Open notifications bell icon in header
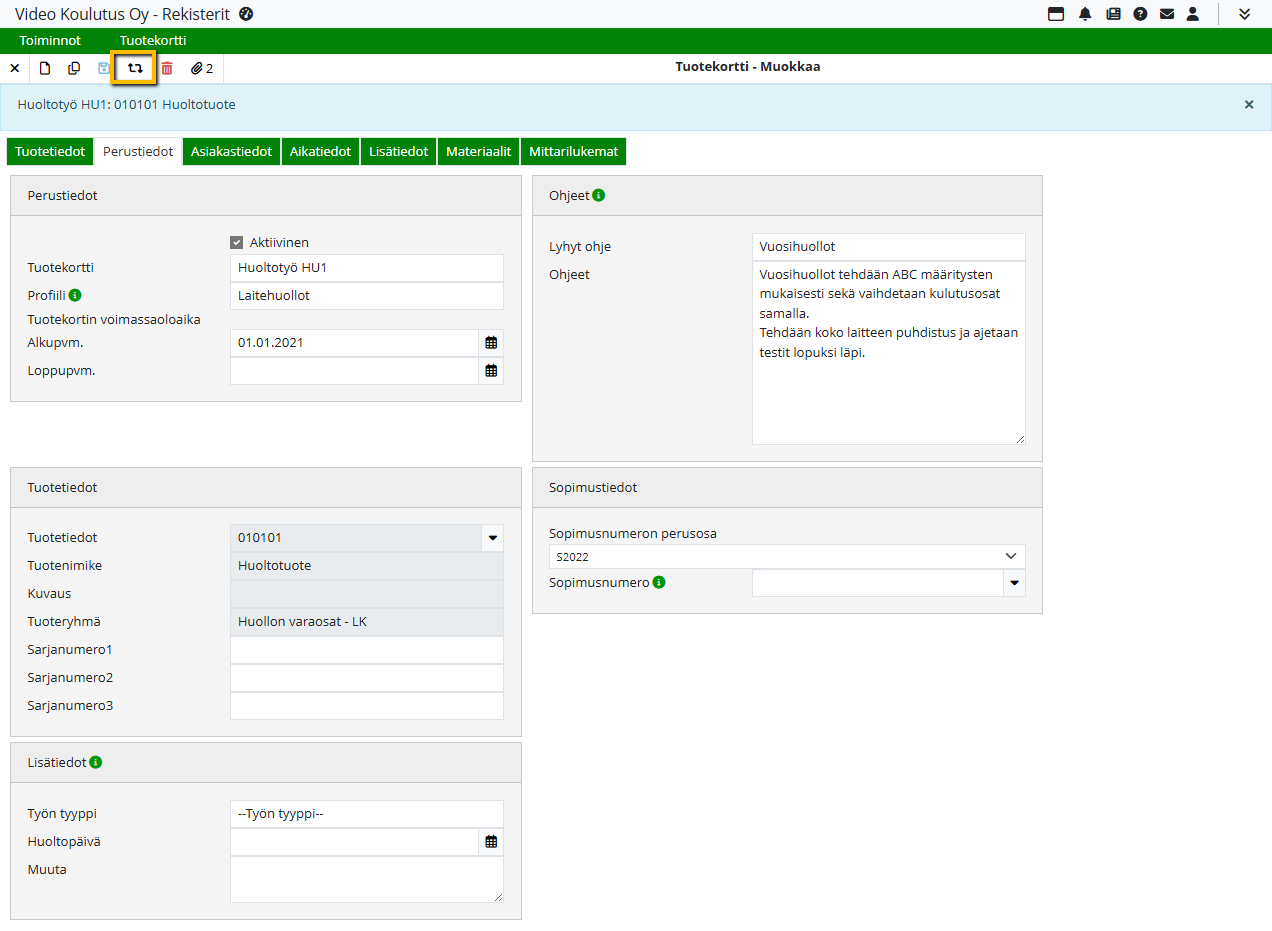The height and width of the screenshot is (931, 1272). [x=1085, y=14]
